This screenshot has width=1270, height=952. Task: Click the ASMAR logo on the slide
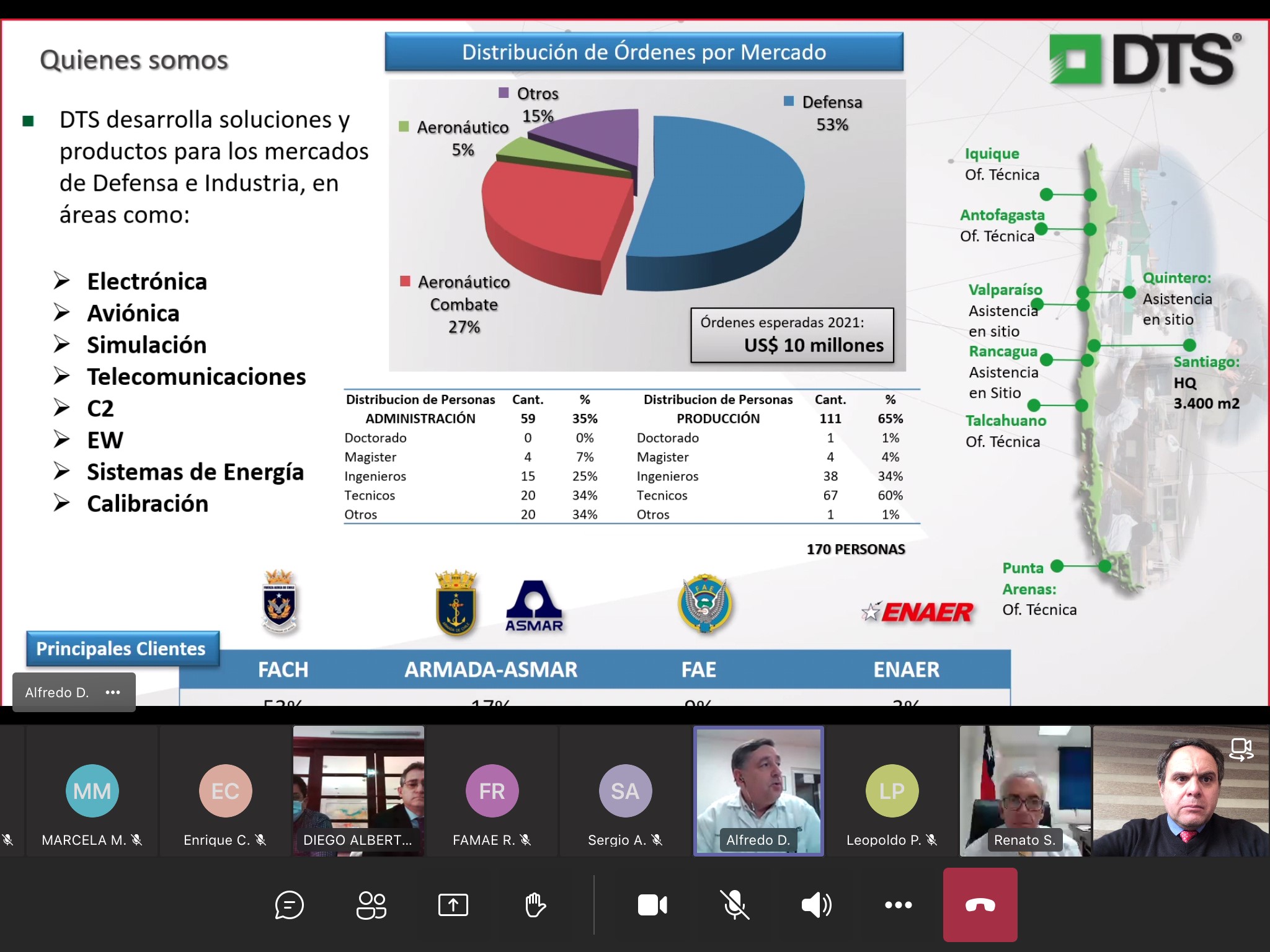(534, 606)
